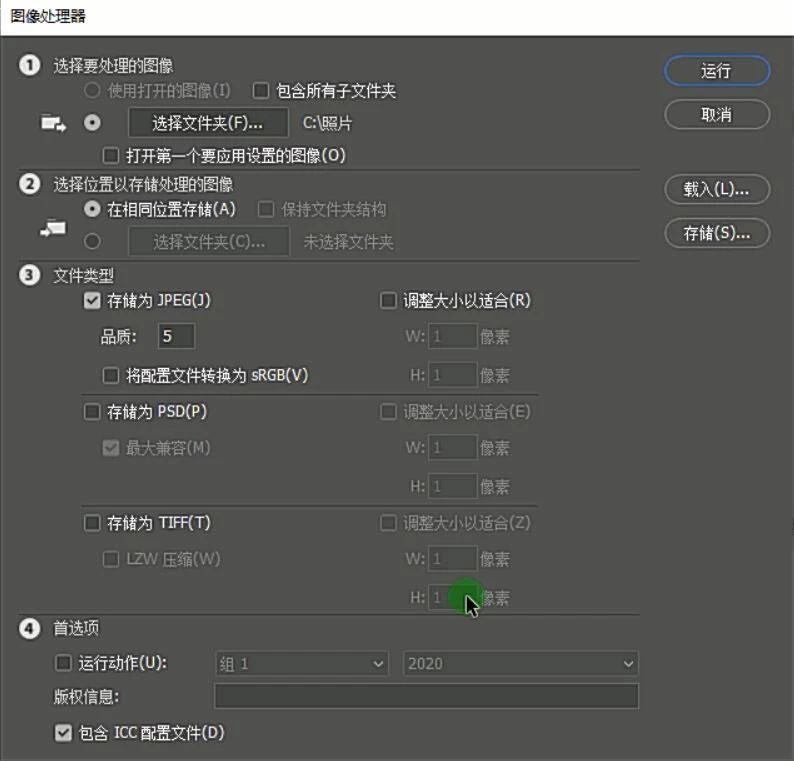Select the folder source radio button next to 选择文件夹(F)
This screenshot has width=794, height=761.
(x=92, y=123)
